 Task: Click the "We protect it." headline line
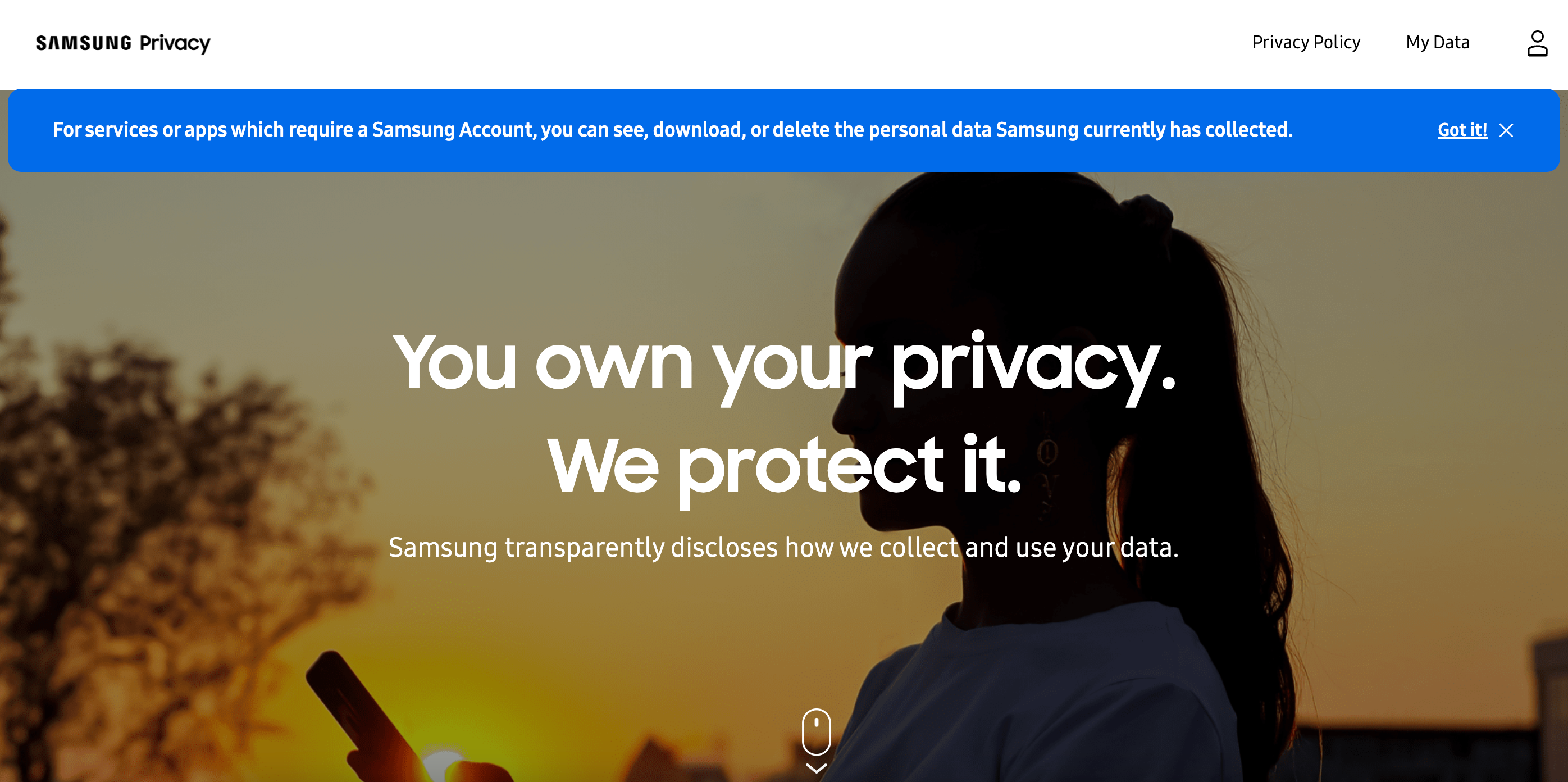tap(784, 466)
